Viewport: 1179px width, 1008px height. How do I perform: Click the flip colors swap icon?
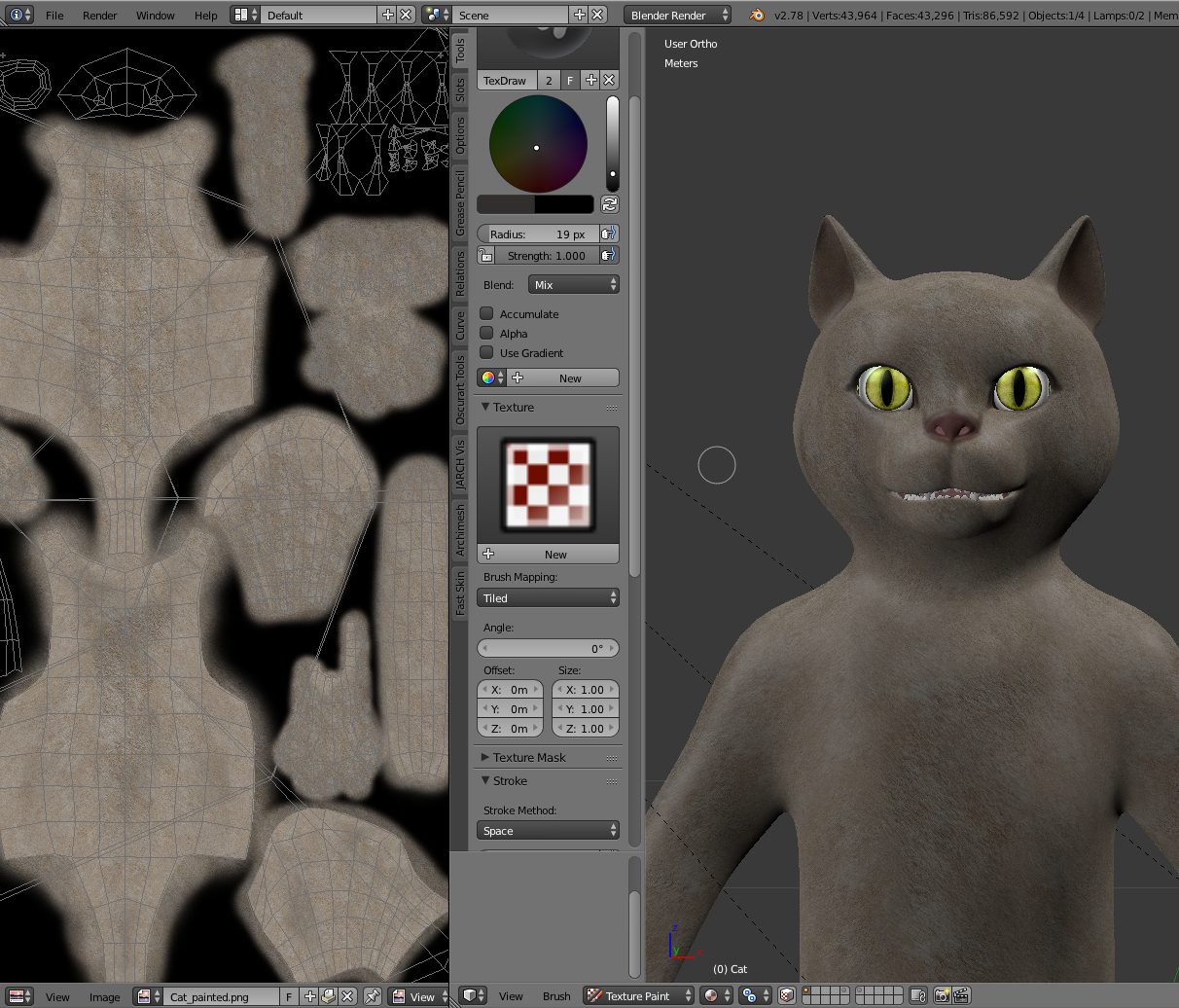click(609, 204)
